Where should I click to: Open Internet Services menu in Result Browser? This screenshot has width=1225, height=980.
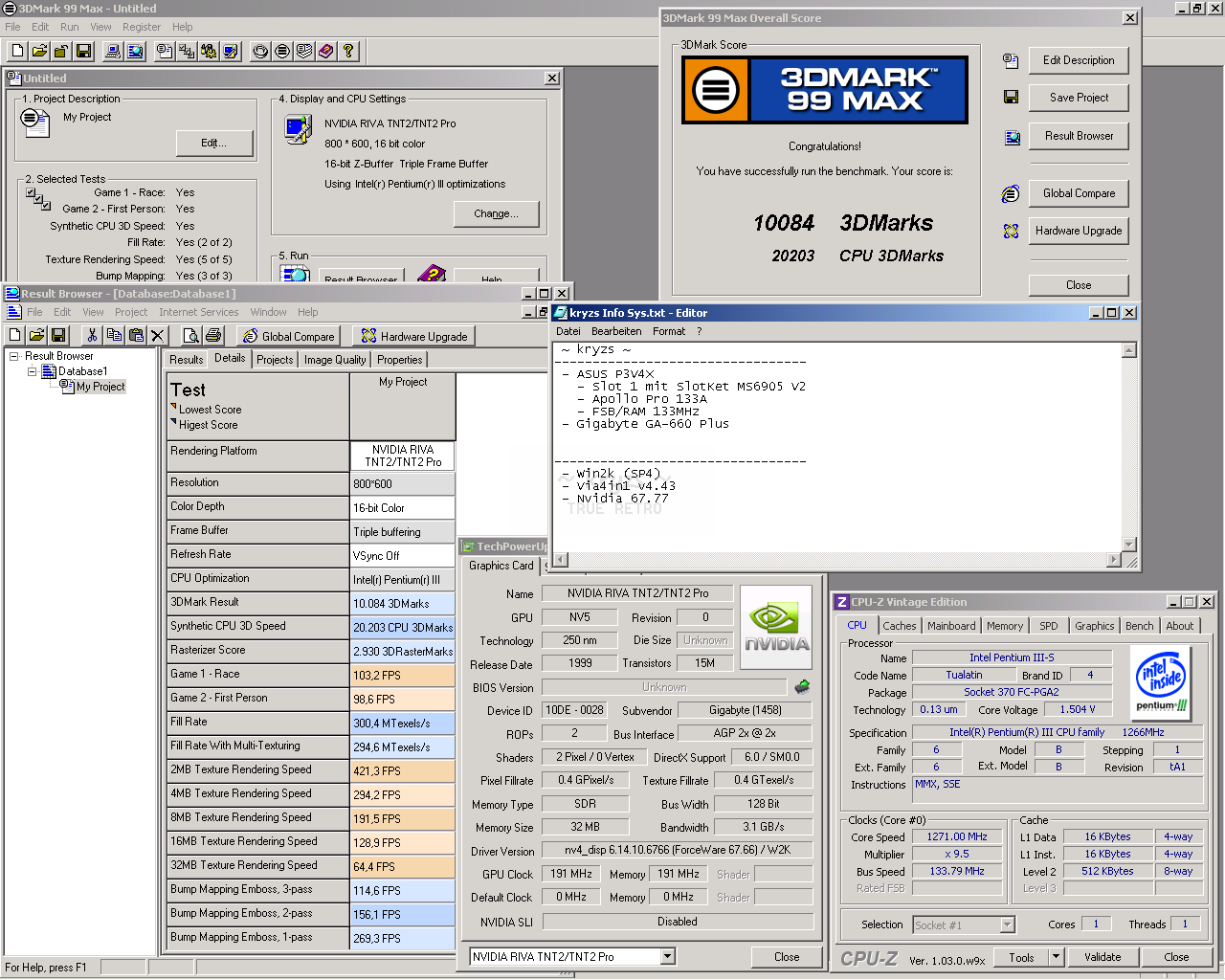(x=199, y=312)
